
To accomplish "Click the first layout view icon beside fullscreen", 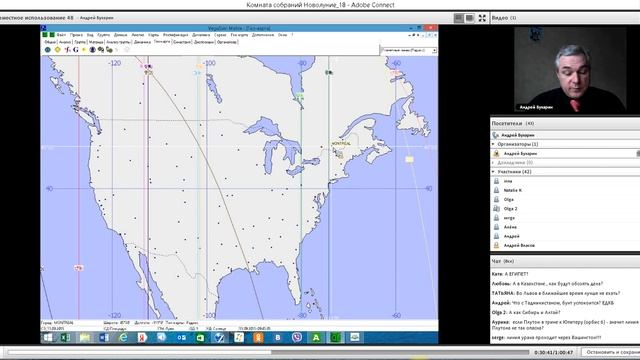I will click(459, 18).
